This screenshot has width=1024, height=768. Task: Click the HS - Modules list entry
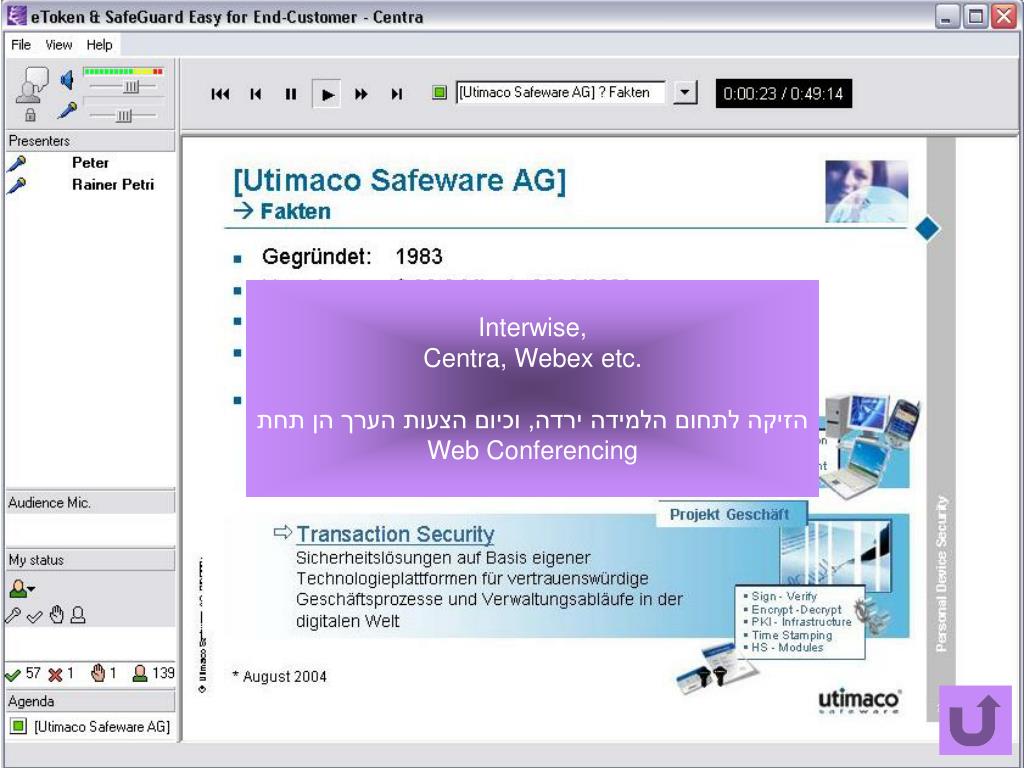pyautogui.click(x=787, y=647)
